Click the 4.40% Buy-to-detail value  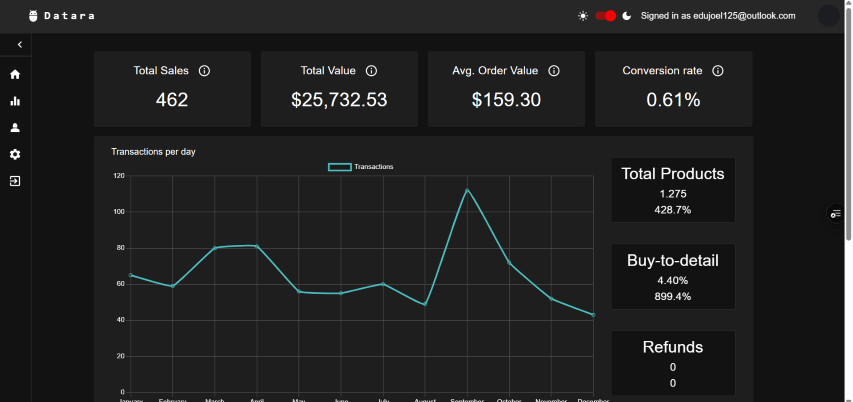click(x=673, y=281)
